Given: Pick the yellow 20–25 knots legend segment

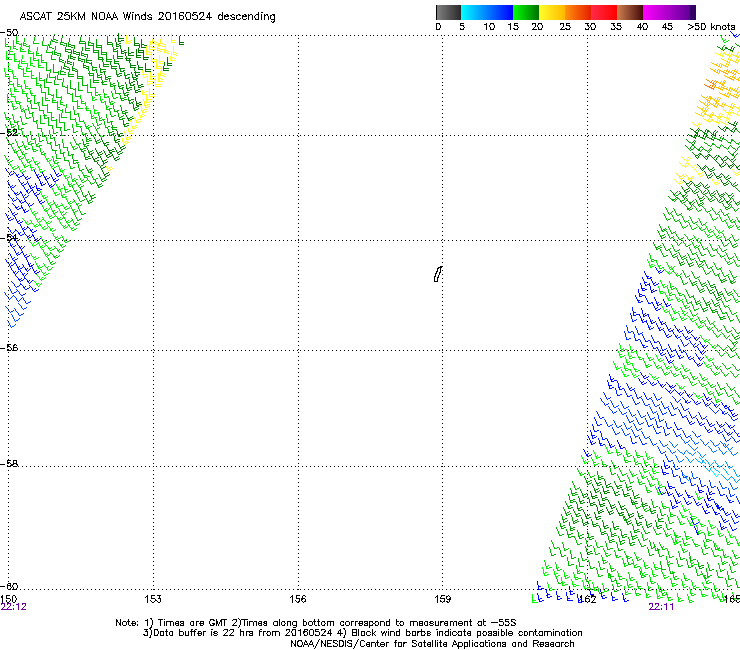Looking at the screenshot, I should point(552,12).
